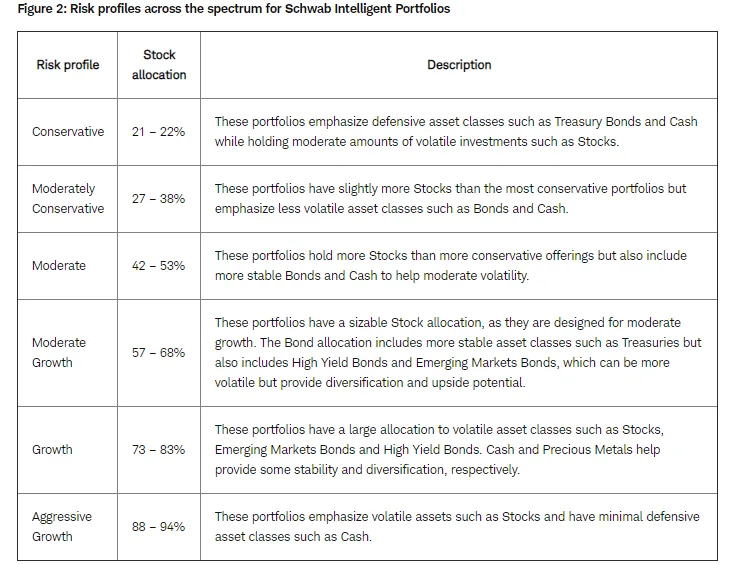731x565 pixels.
Task: Select the Stock allocation column header
Action: [x=159, y=65]
